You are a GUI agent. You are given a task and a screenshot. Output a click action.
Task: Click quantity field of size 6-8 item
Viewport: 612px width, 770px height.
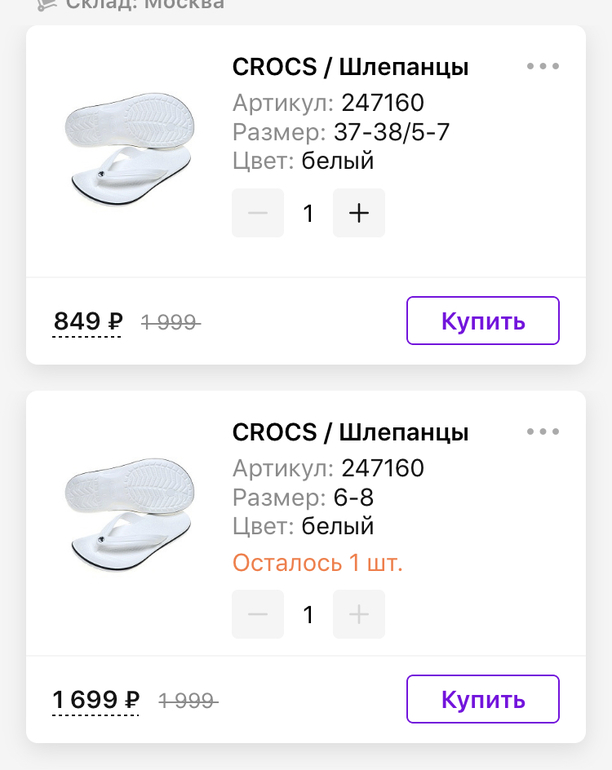pyautogui.click(x=308, y=614)
